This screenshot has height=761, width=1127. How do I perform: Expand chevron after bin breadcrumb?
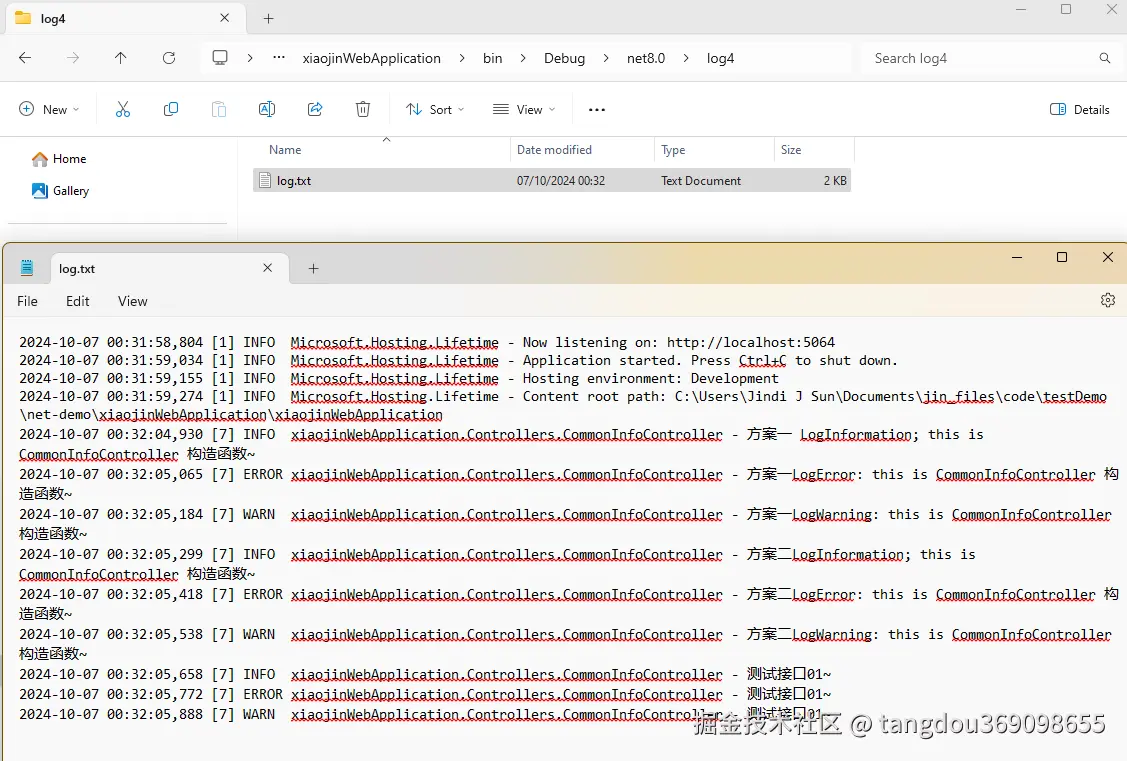[x=523, y=58]
